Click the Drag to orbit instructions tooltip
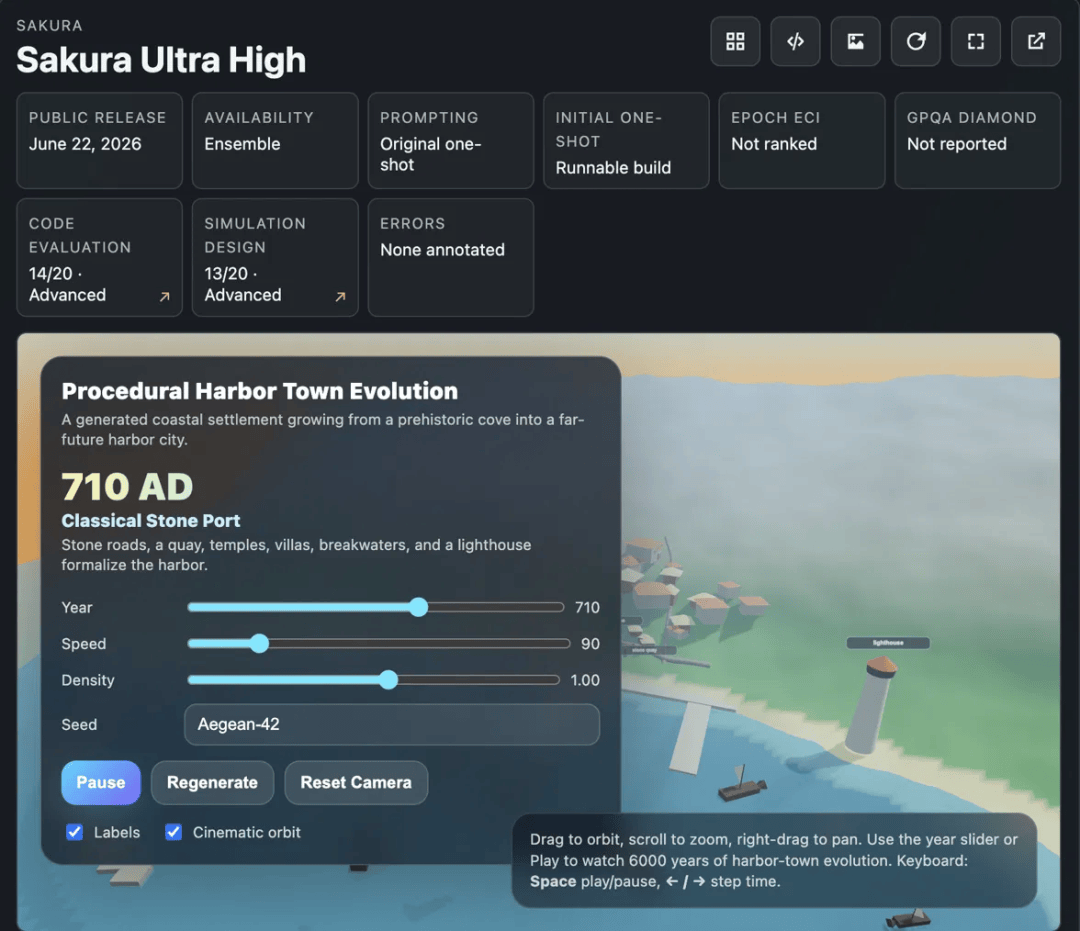 [x=774, y=860]
